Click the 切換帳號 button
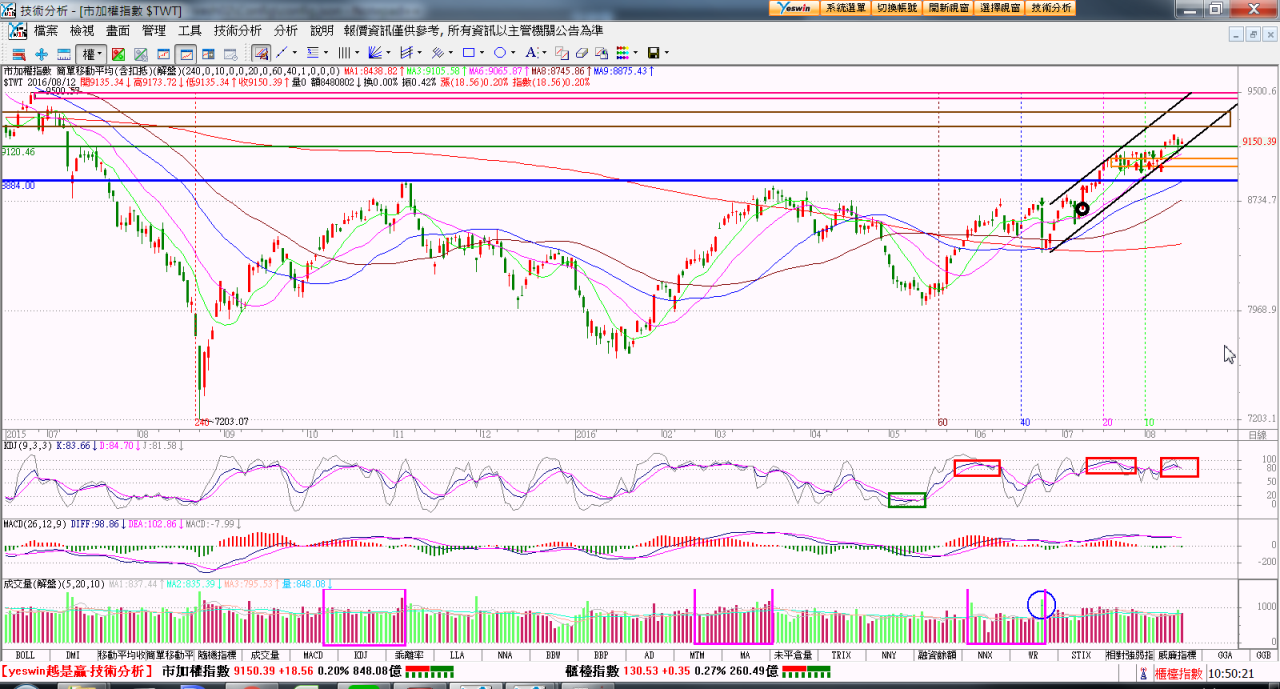Image resolution: width=1280 pixels, height=689 pixels. pos(897,7)
